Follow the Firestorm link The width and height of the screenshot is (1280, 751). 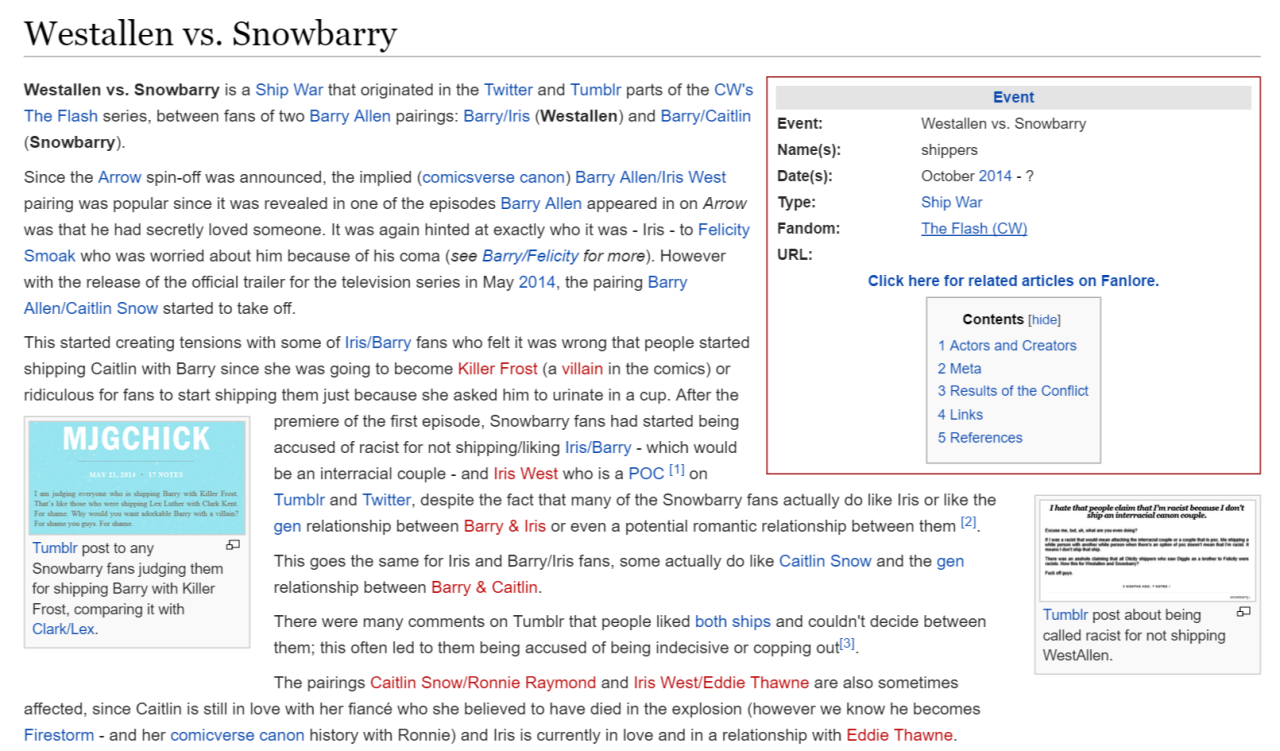(59, 735)
